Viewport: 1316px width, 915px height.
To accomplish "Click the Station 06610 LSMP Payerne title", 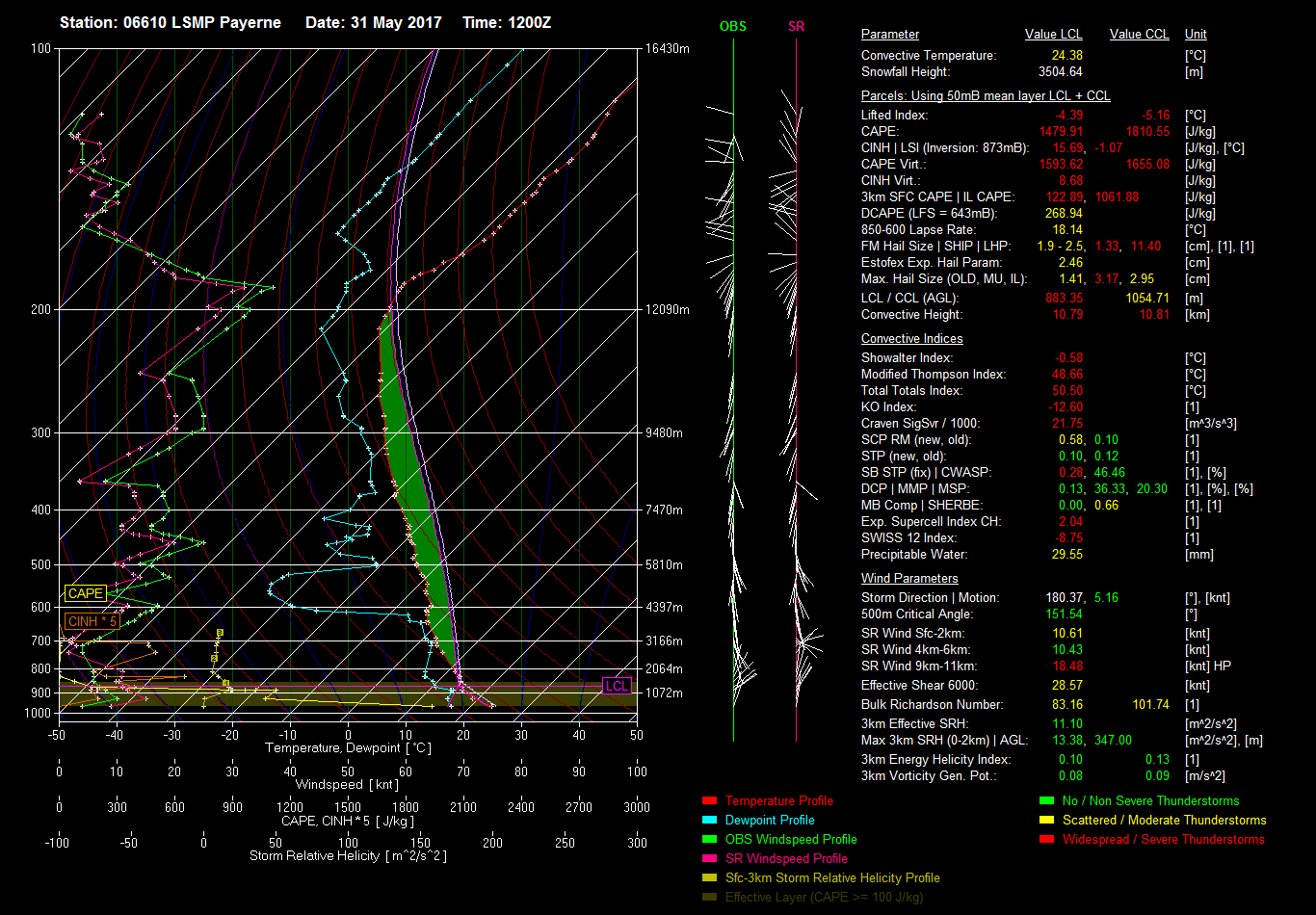I will [171, 22].
